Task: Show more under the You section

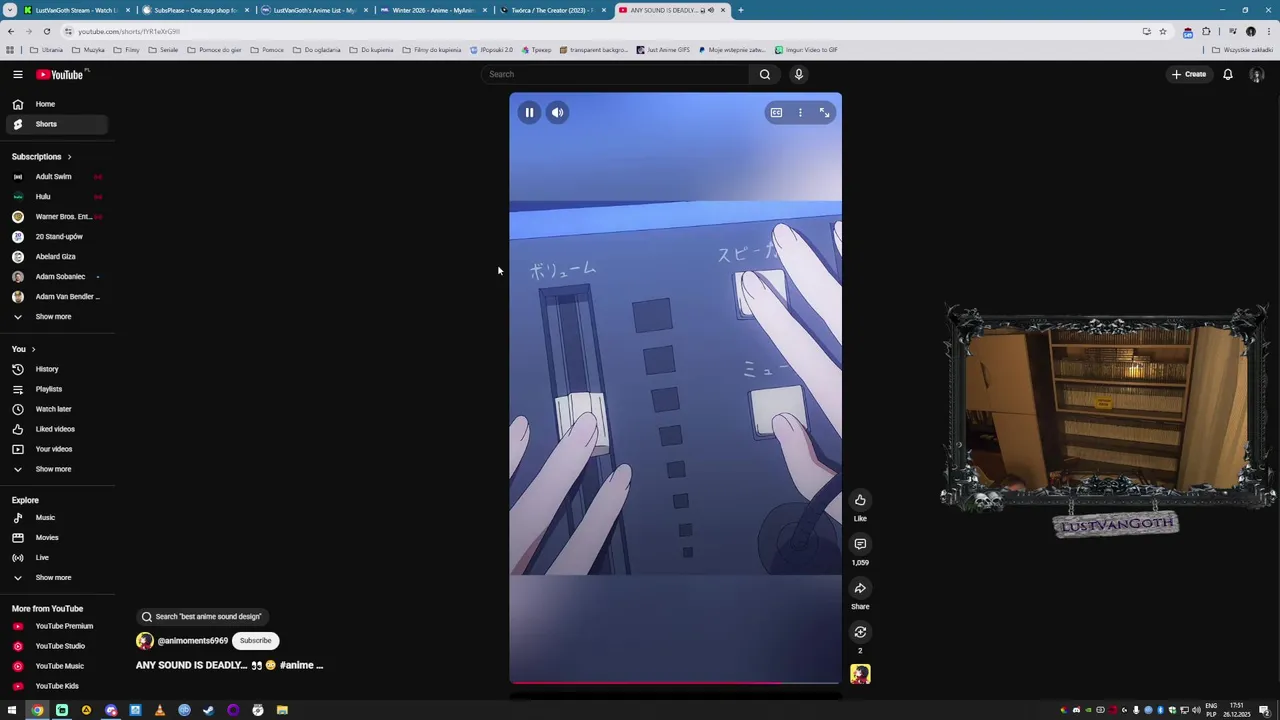Action: pos(56,469)
